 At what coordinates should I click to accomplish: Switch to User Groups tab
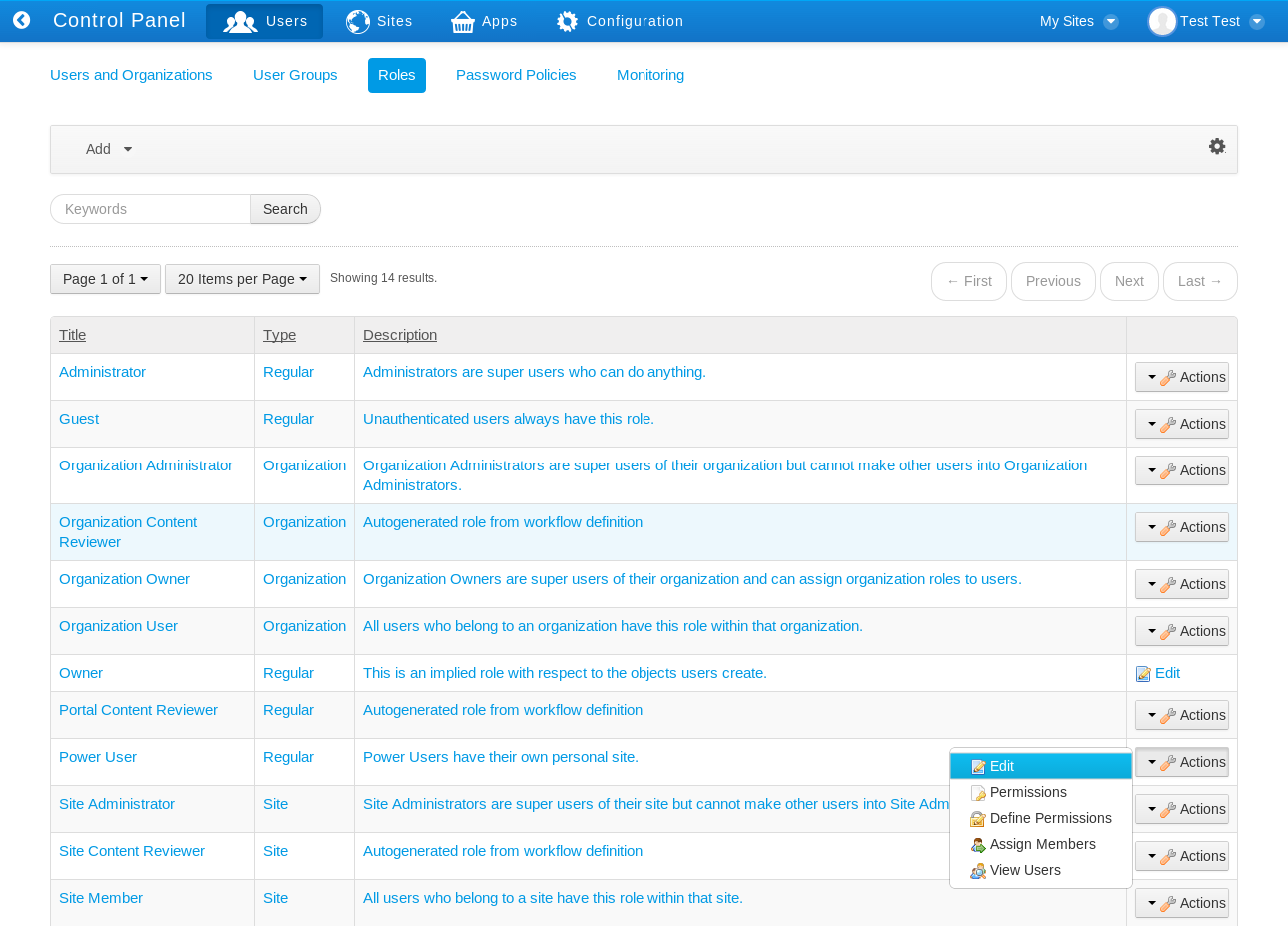click(x=295, y=75)
